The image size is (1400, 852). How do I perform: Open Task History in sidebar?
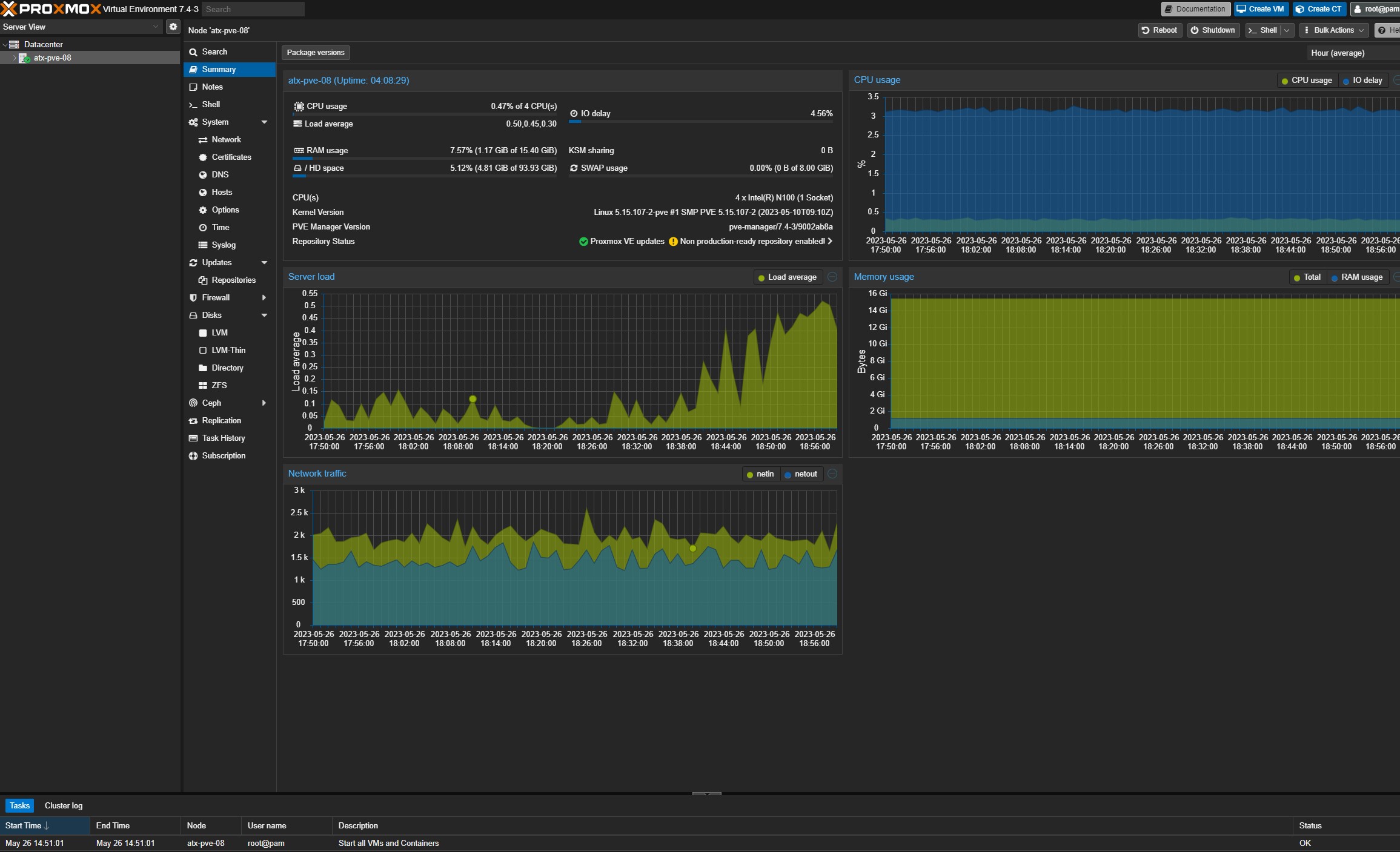[x=223, y=438]
